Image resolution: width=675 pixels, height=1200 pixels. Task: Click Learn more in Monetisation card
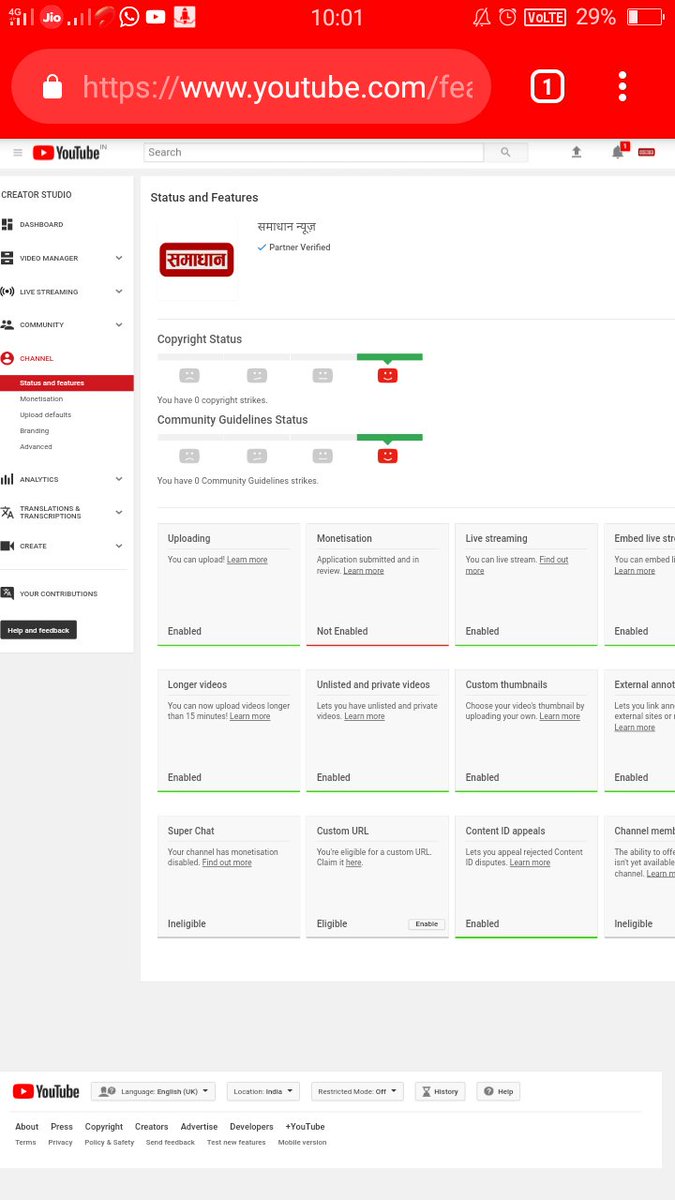tap(364, 571)
